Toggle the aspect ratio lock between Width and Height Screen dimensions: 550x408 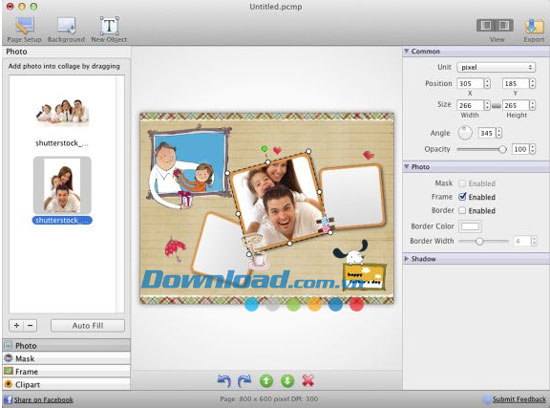pos(496,106)
